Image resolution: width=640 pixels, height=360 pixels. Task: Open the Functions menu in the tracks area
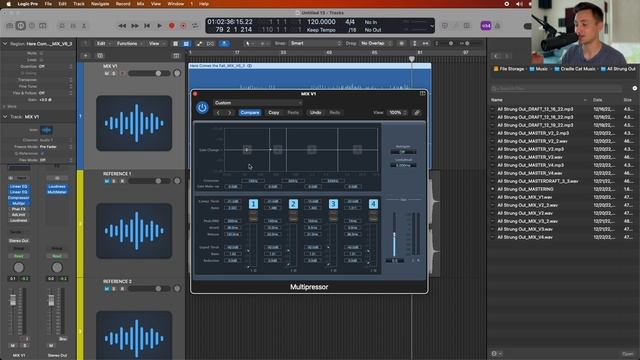pyautogui.click(x=129, y=44)
